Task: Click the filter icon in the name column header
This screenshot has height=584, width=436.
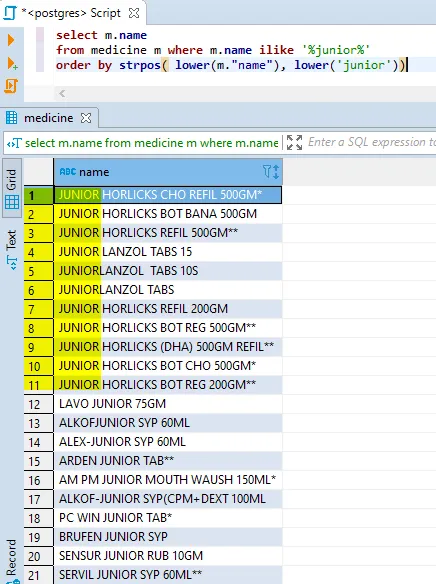Action: [267, 172]
